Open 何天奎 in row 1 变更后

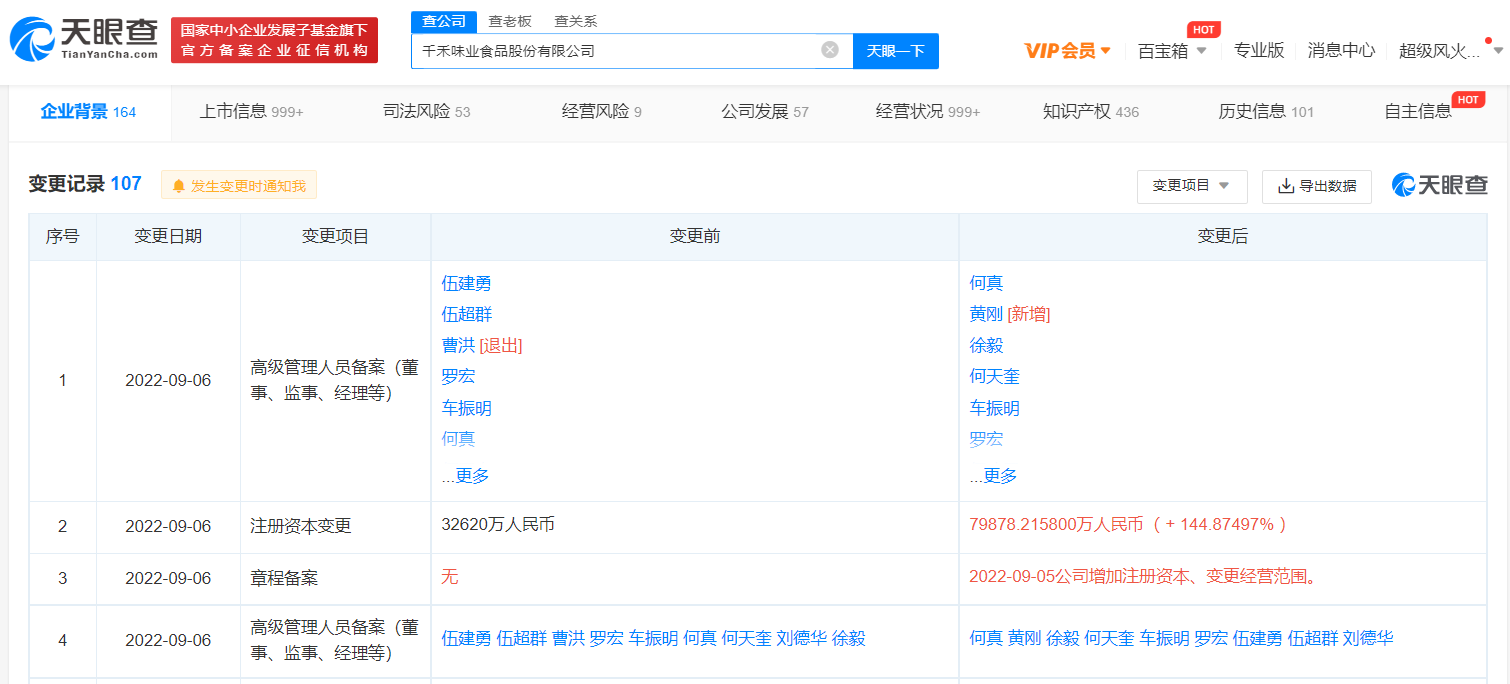(x=995, y=376)
